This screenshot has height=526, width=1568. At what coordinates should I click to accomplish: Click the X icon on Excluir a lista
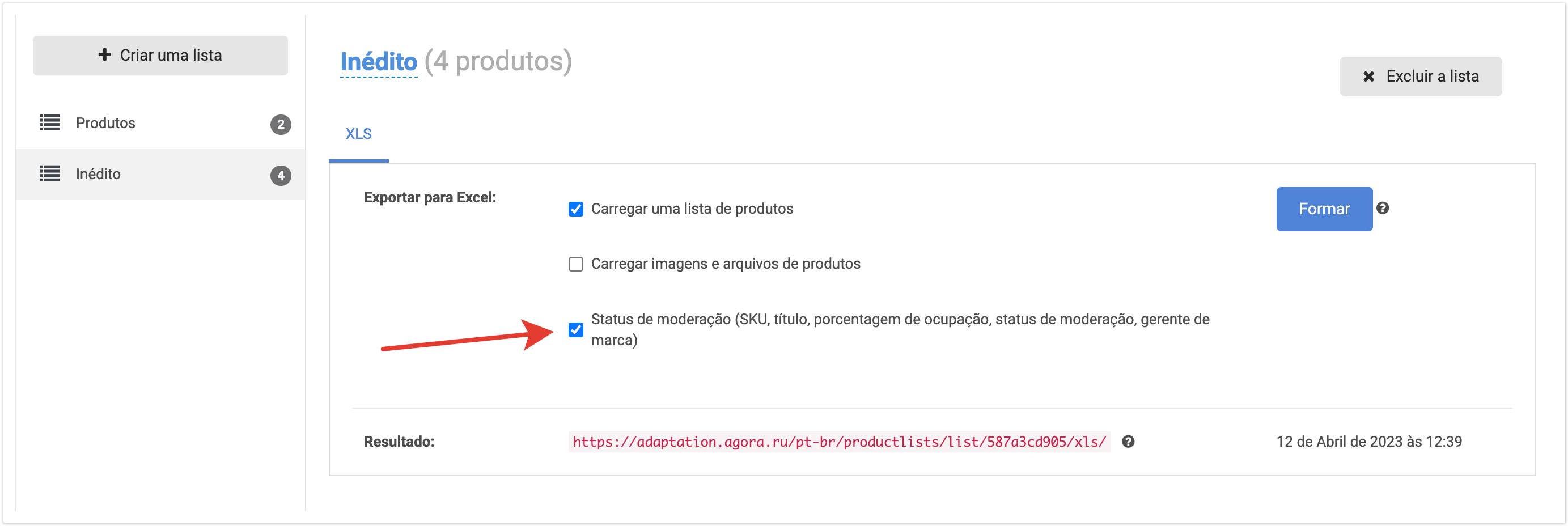tap(1369, 76)
